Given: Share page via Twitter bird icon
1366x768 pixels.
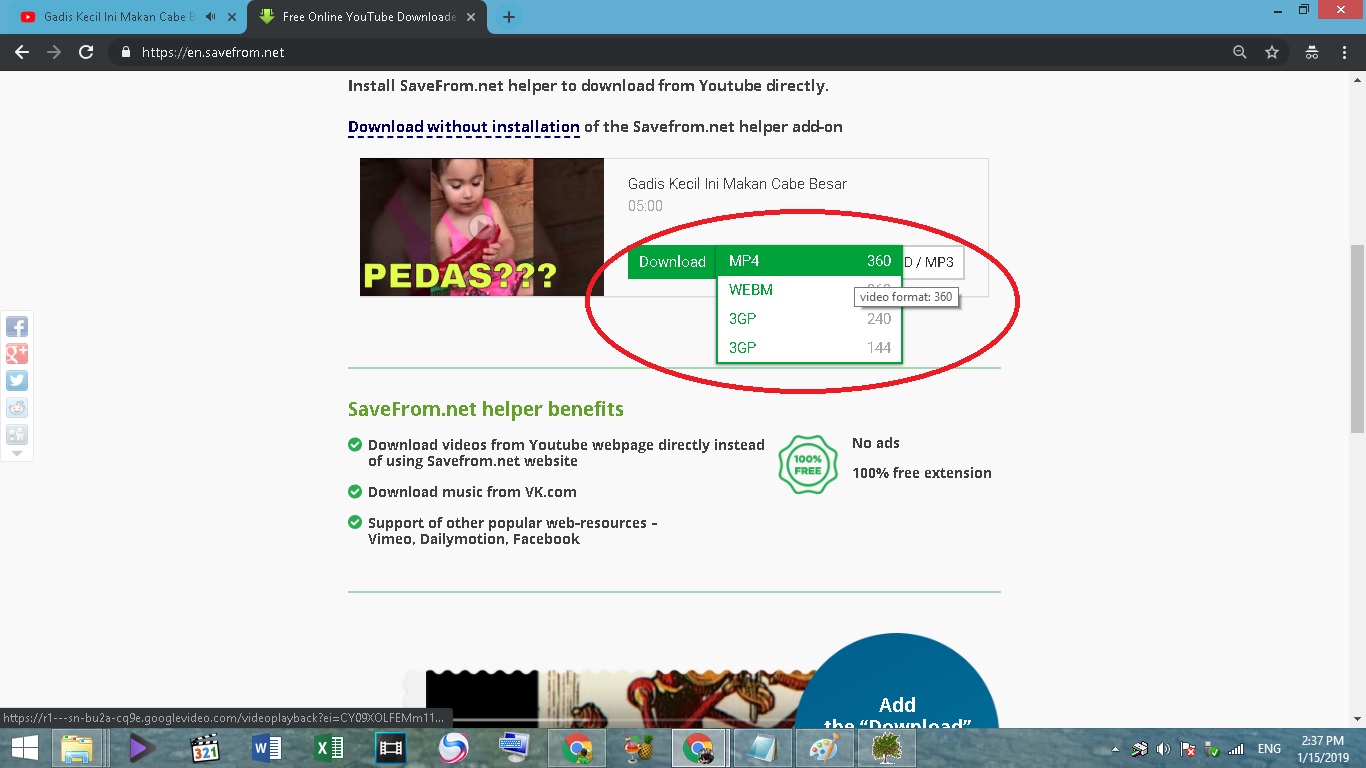Looking at the screenshot, I should pos(17,380).
